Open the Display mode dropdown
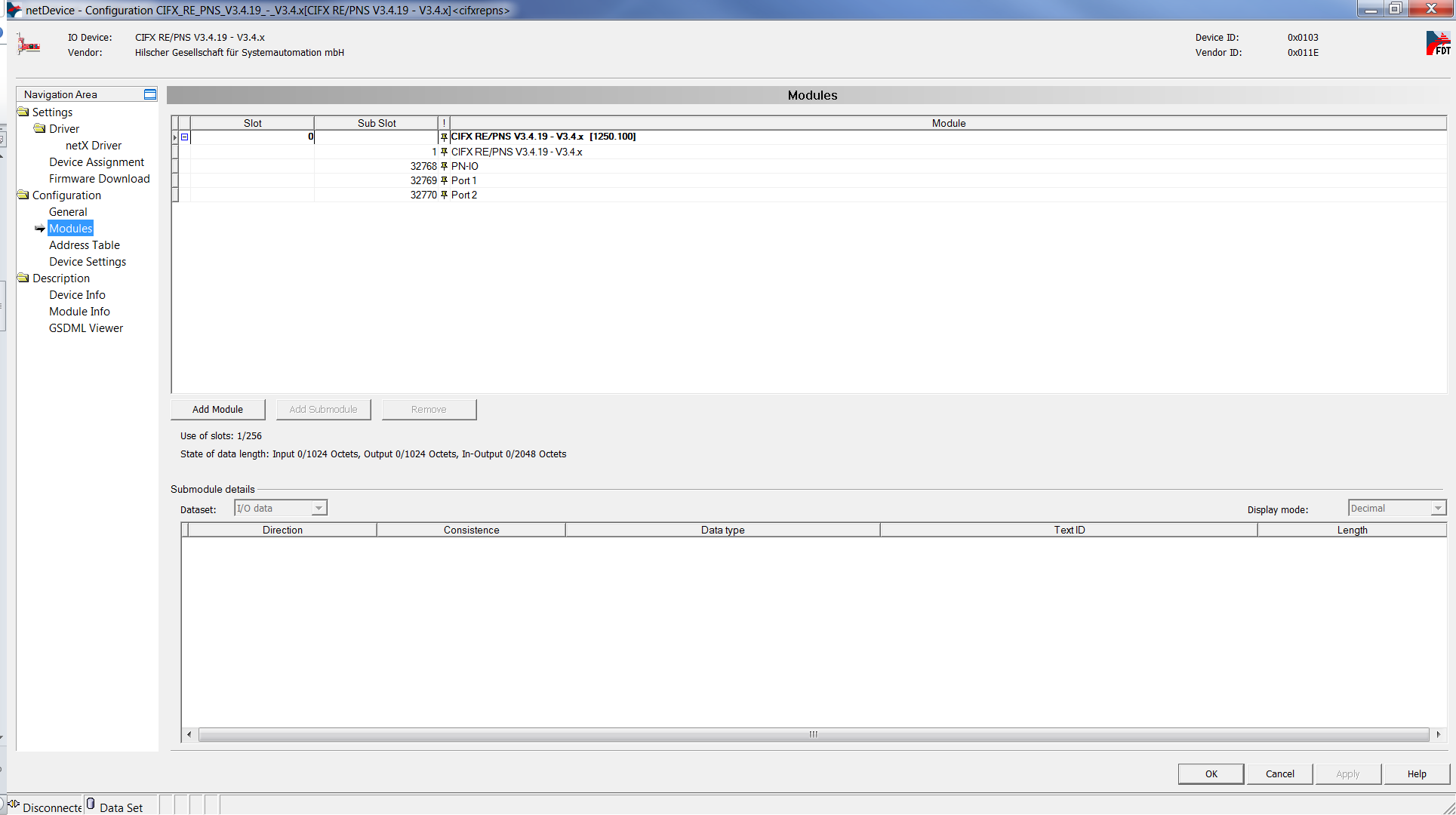1456x815 pixels. 1438,508
